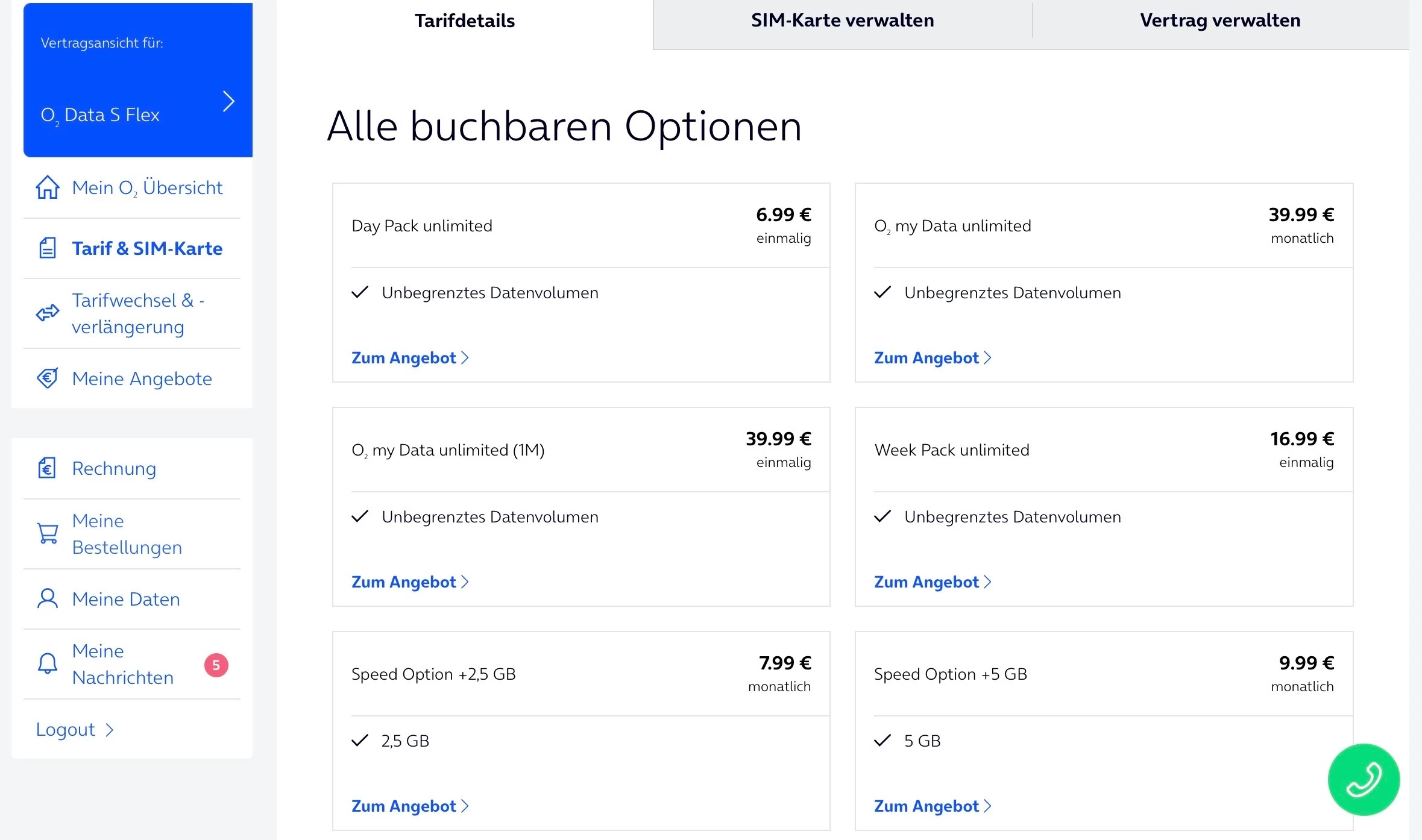Click the euro tag icon for Meine Angebote
The height and width of the screenshot is (840, 1422).
pos(48,378)
